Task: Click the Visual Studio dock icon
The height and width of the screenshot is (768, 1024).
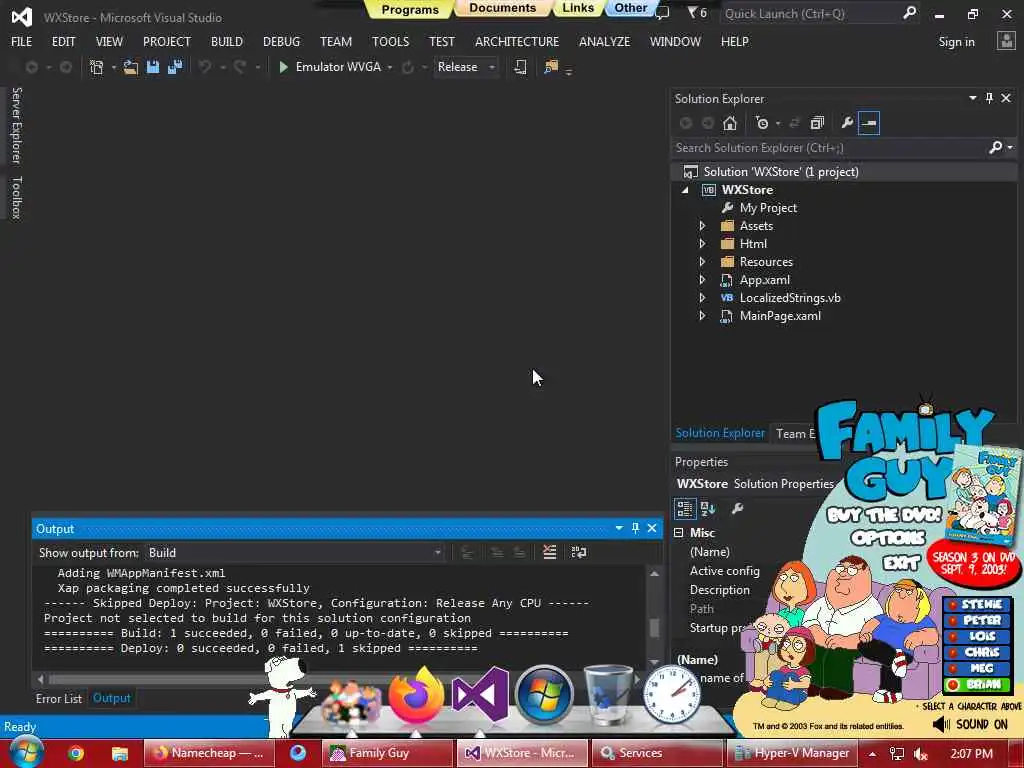Action: [x=480, y=695]
